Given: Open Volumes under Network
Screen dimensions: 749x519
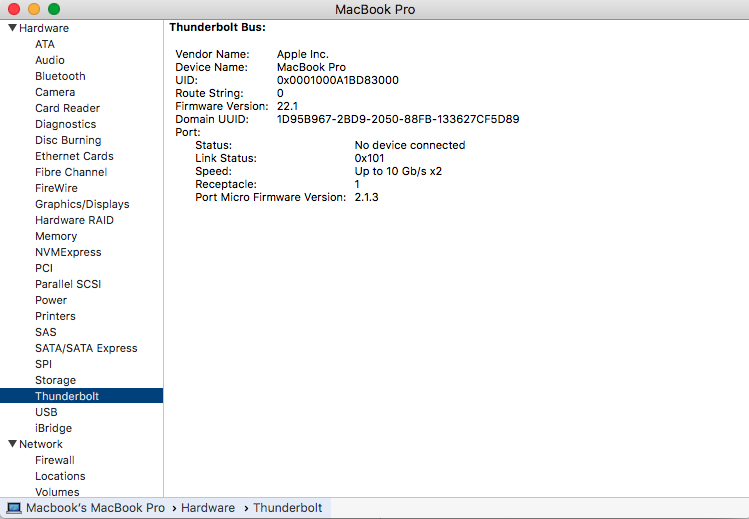Looking at the screenshot, I should click(x=57, y=492).
